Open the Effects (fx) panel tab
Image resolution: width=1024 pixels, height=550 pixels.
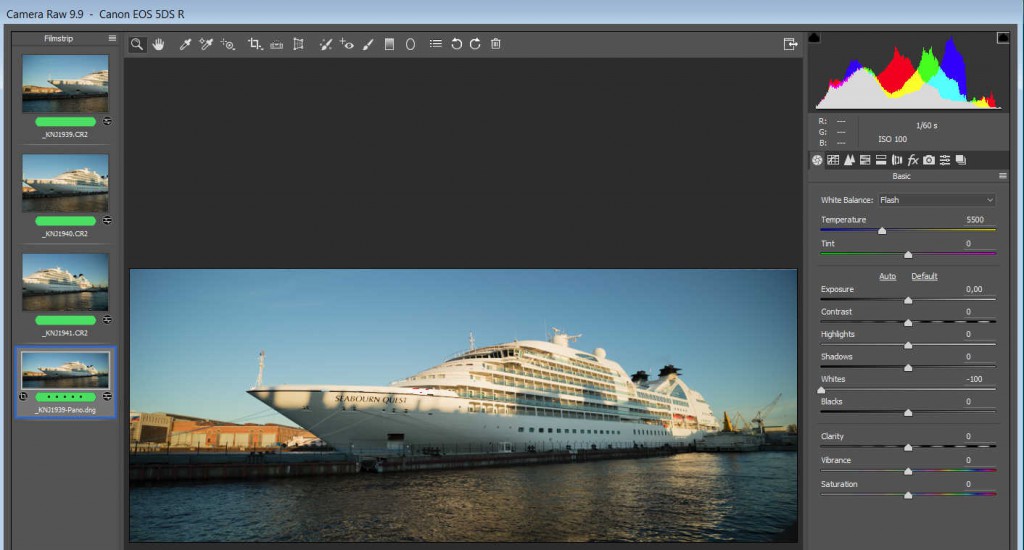click(912, 160)
